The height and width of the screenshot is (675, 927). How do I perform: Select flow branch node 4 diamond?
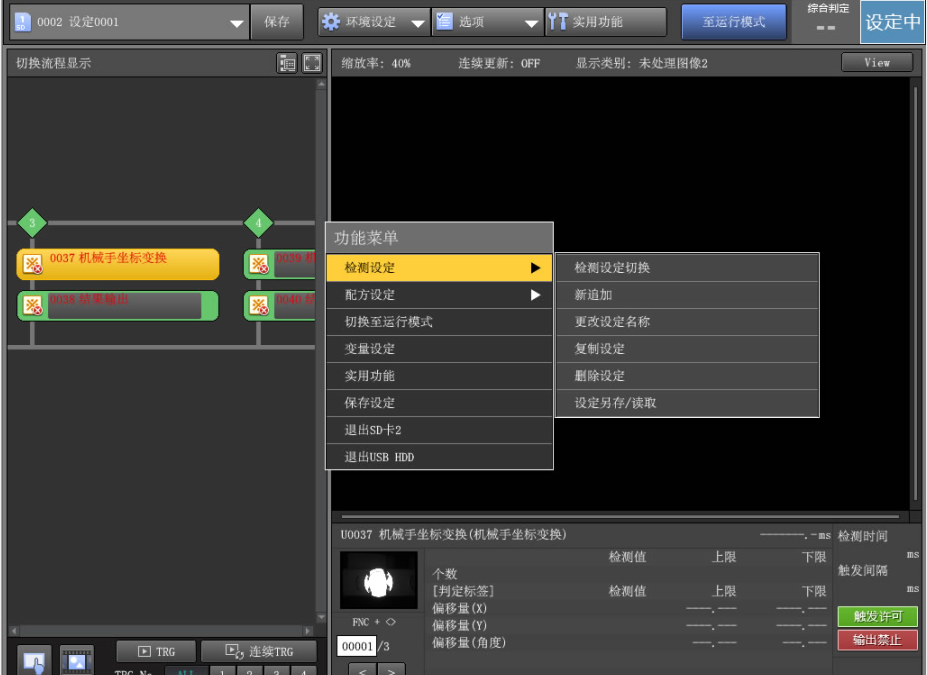pyautogui.click(x=258, y=223)
